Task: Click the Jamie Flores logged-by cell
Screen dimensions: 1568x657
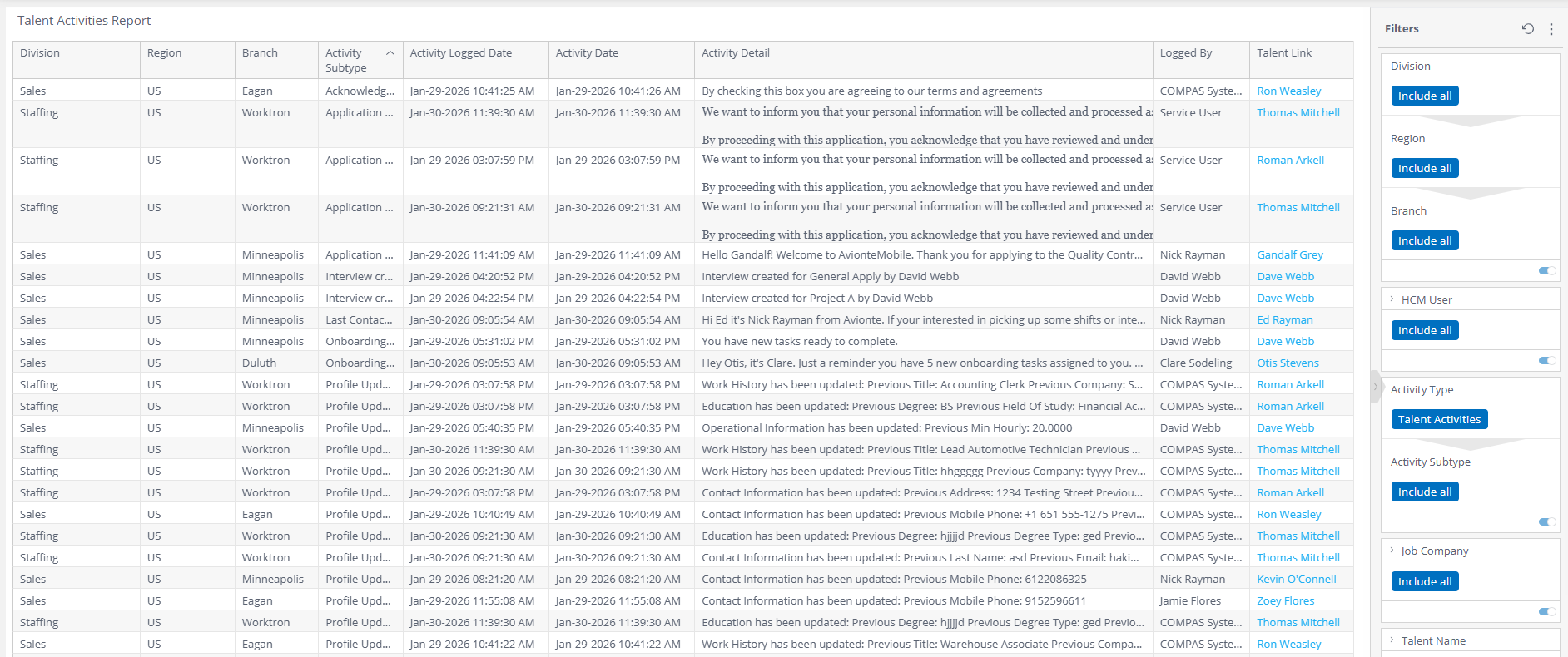Action: [x=1201, y=601]
